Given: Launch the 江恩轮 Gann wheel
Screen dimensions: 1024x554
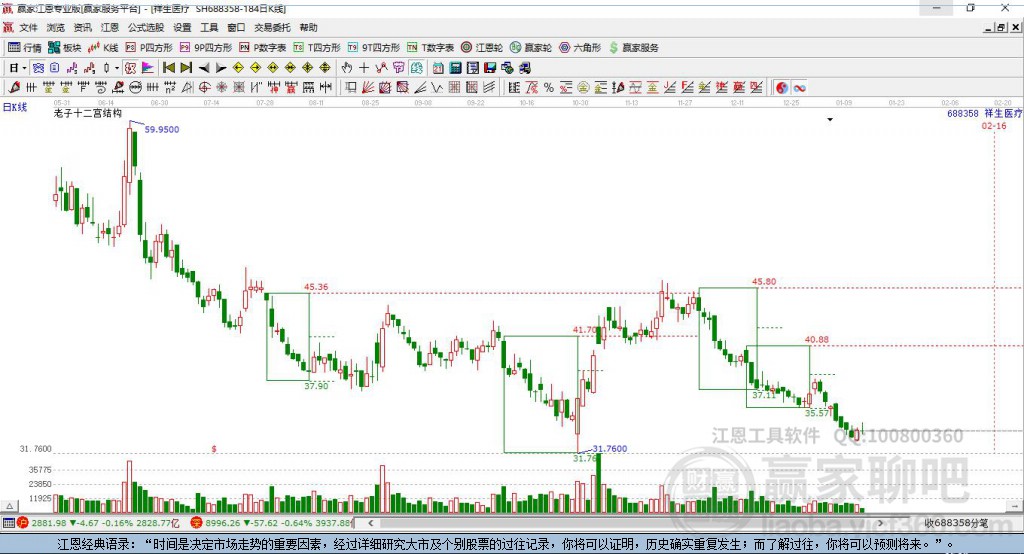Looking at the screenshot, I should pos(482,48).
